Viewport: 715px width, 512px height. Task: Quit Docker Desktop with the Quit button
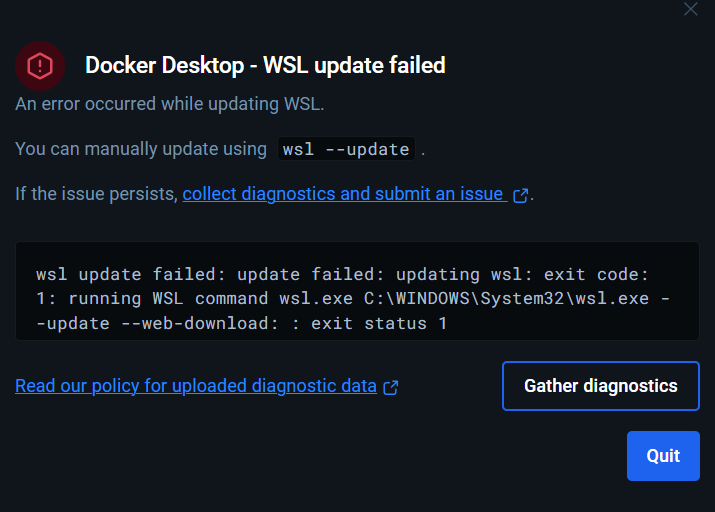pyautogui.click(x=663, y=456)
